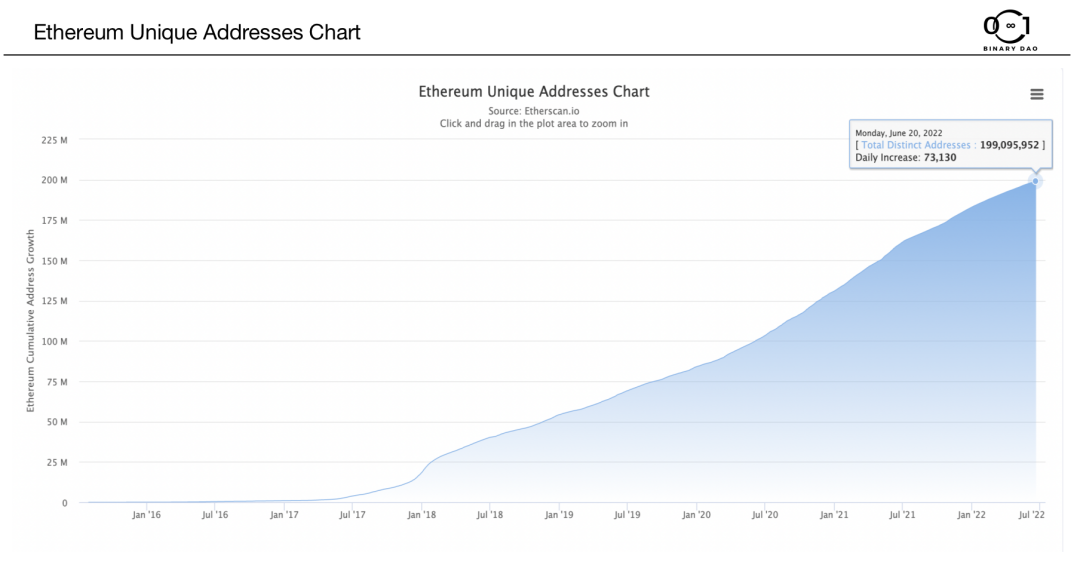
Task: Click 'Click and drag in the plot area' hint
Action: tap(534, 124)
